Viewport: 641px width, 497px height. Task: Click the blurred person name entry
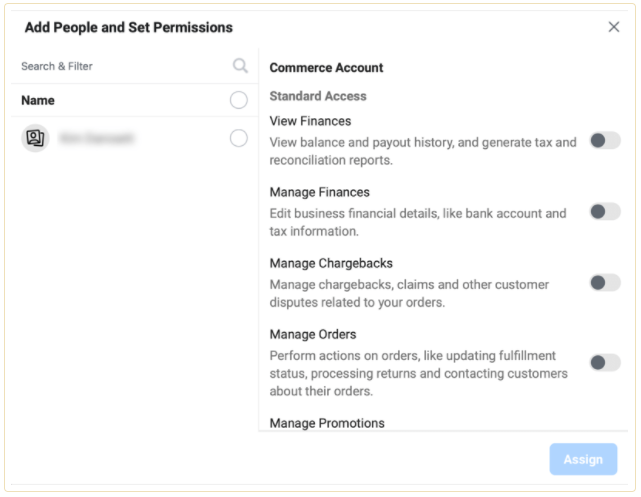(x=96, y=138)
